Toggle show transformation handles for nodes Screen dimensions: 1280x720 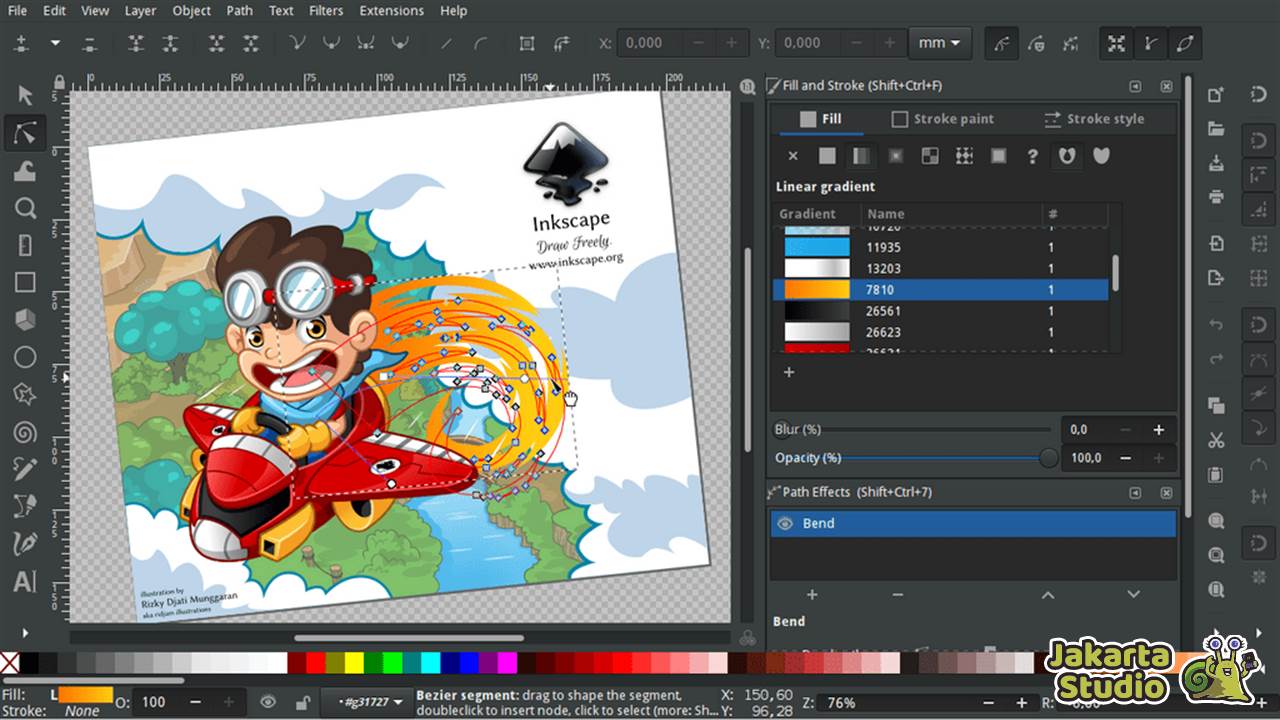(x=1117, y=43)
